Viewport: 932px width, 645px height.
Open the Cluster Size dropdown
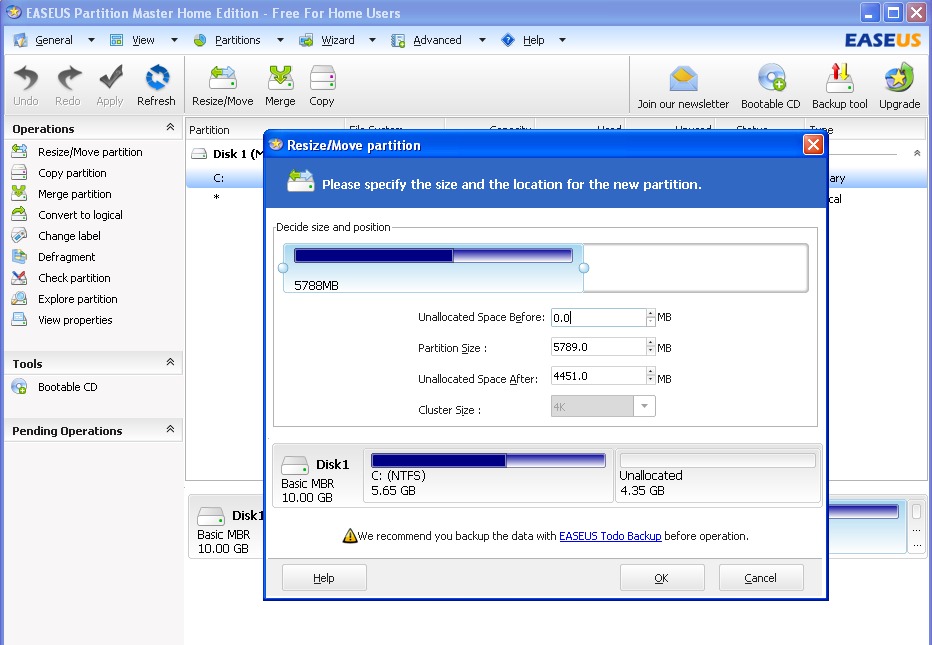tap(645, 407)
